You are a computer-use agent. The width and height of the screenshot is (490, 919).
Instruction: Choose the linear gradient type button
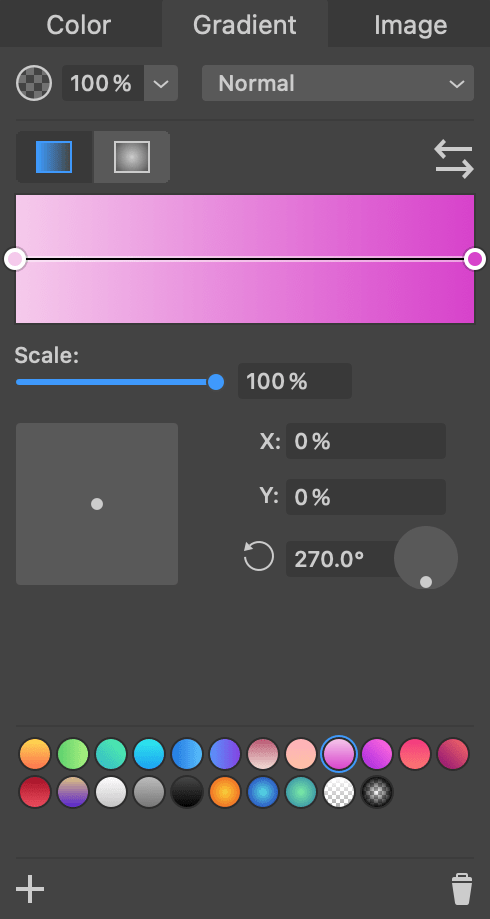pyautogui.click(x=54, y=157)
